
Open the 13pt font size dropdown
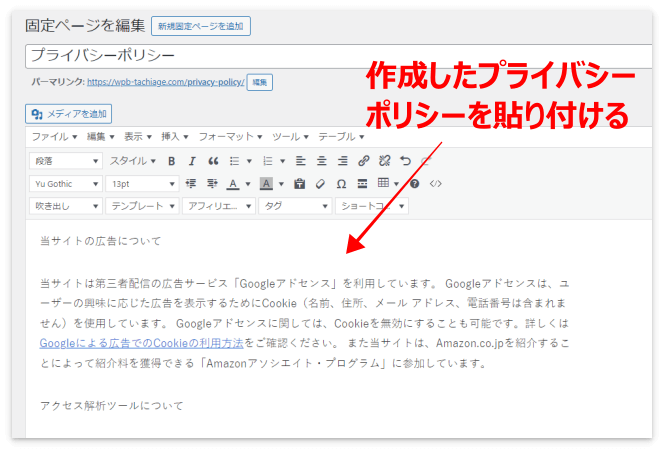pos(142,184)
